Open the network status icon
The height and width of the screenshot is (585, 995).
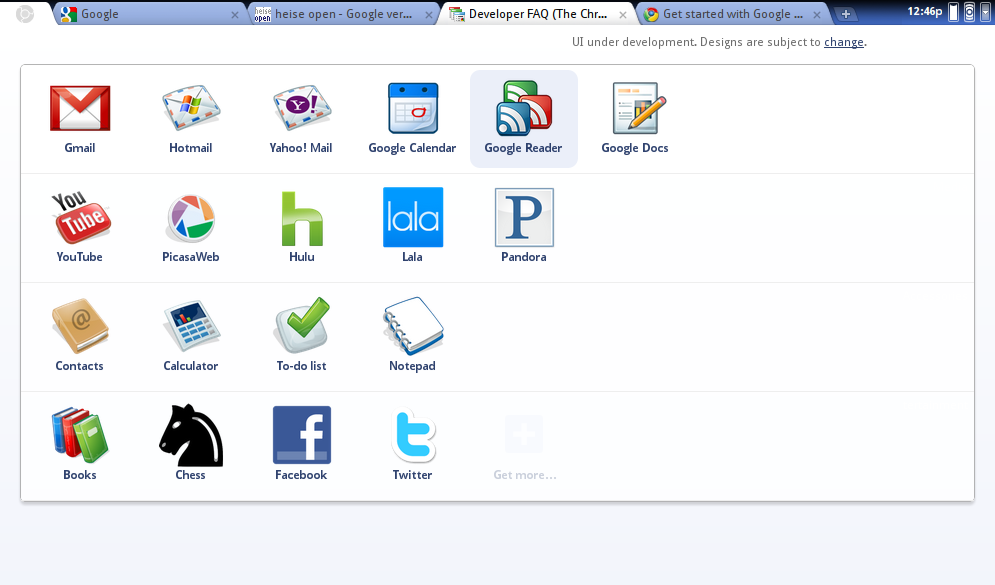969,12
